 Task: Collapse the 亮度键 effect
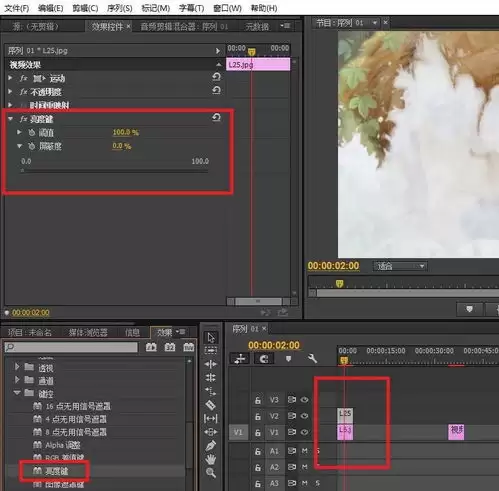point(10,118)
